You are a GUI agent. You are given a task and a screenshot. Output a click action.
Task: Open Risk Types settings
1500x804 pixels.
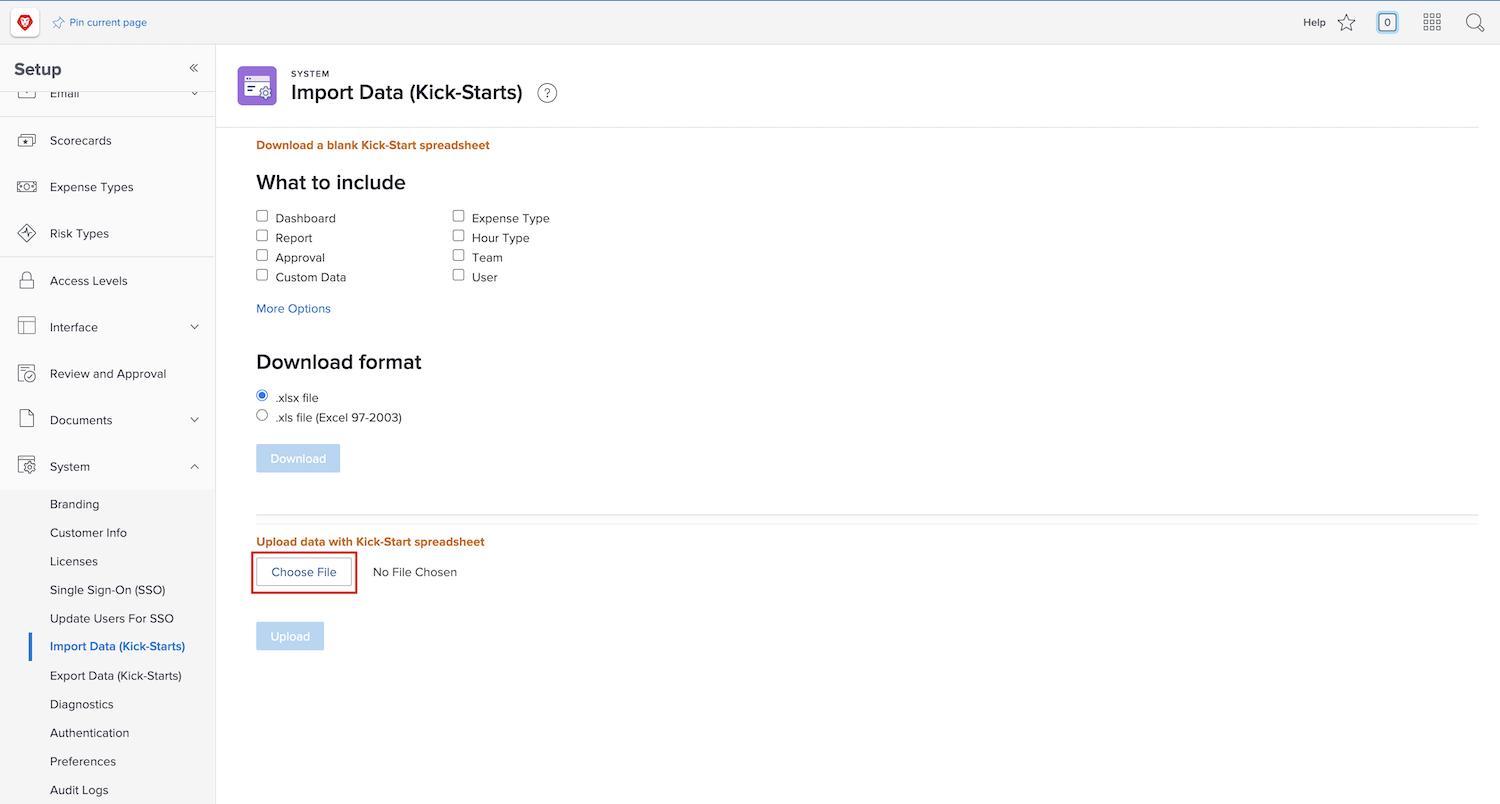pos(79,233)
